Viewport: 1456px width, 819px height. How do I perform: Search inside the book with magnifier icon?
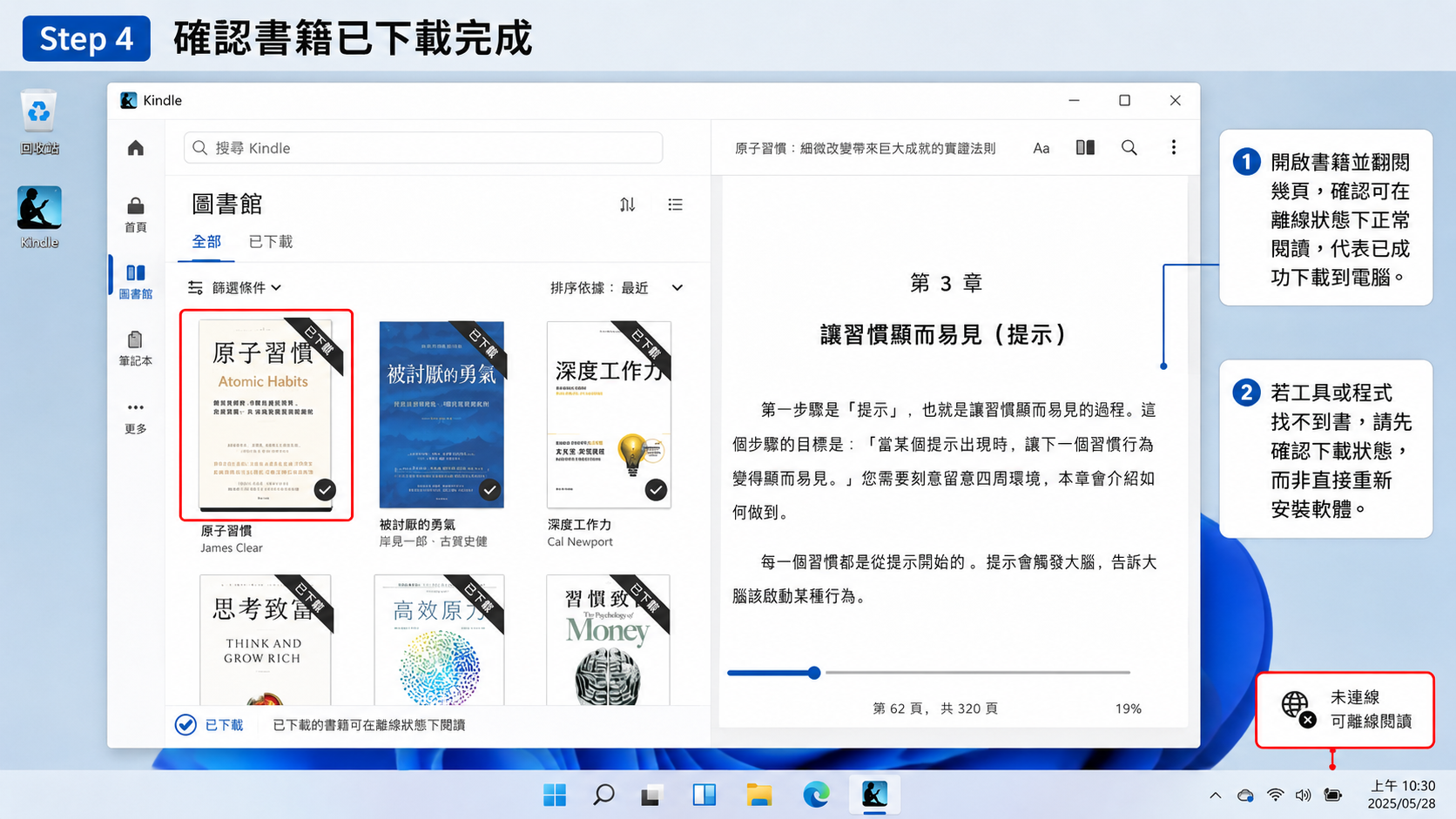click(x=1129, y=148)
